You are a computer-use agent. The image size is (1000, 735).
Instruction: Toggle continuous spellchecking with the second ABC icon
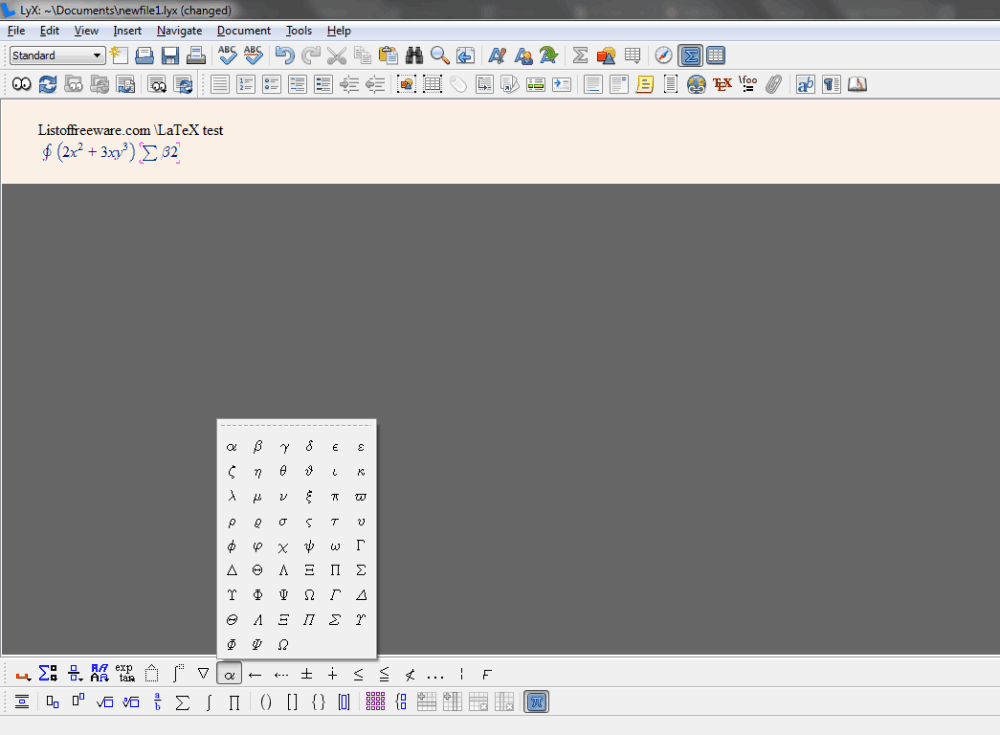253,56
